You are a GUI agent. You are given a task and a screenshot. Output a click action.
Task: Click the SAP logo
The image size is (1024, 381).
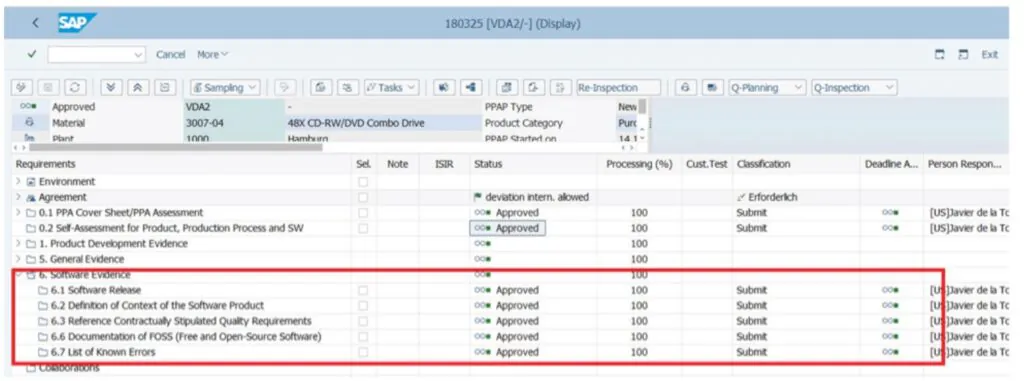pos(76,23)
